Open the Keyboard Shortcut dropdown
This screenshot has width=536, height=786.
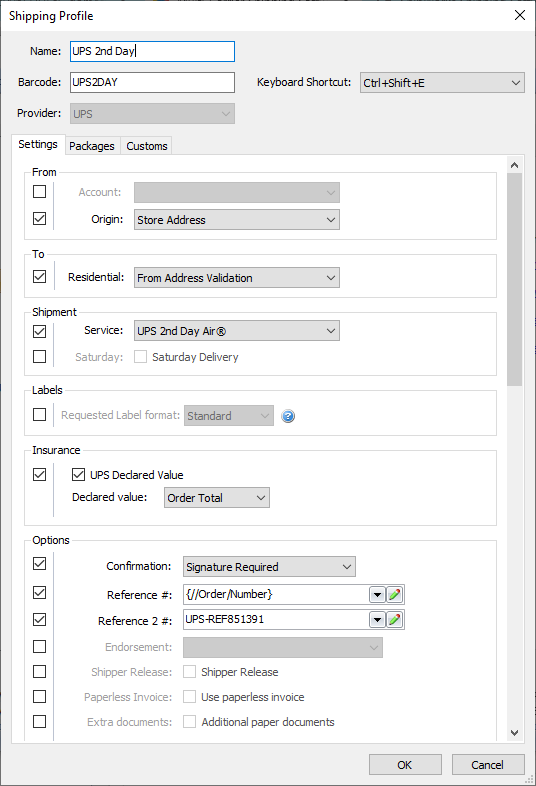point(442,83)
